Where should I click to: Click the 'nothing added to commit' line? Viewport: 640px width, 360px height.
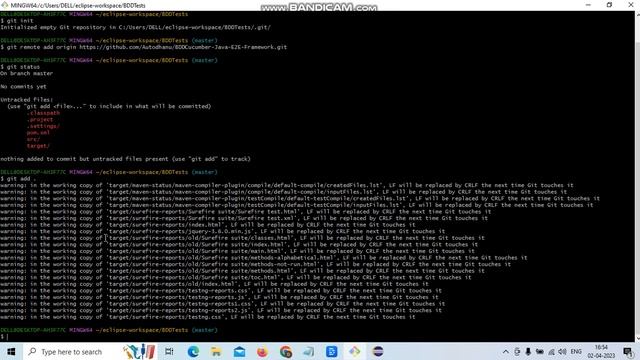click(125, 159)
